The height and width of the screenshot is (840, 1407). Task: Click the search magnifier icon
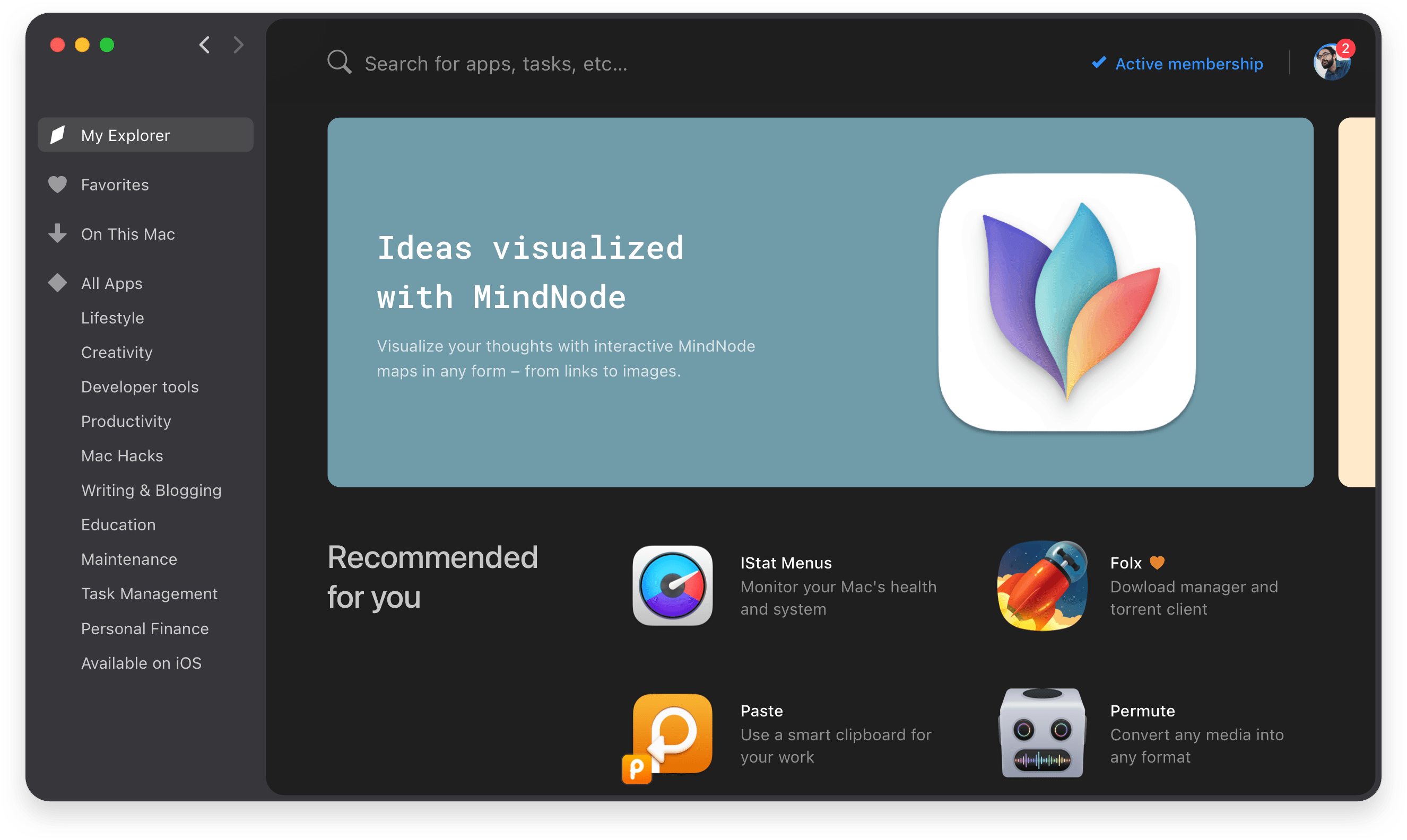[339, 62]
